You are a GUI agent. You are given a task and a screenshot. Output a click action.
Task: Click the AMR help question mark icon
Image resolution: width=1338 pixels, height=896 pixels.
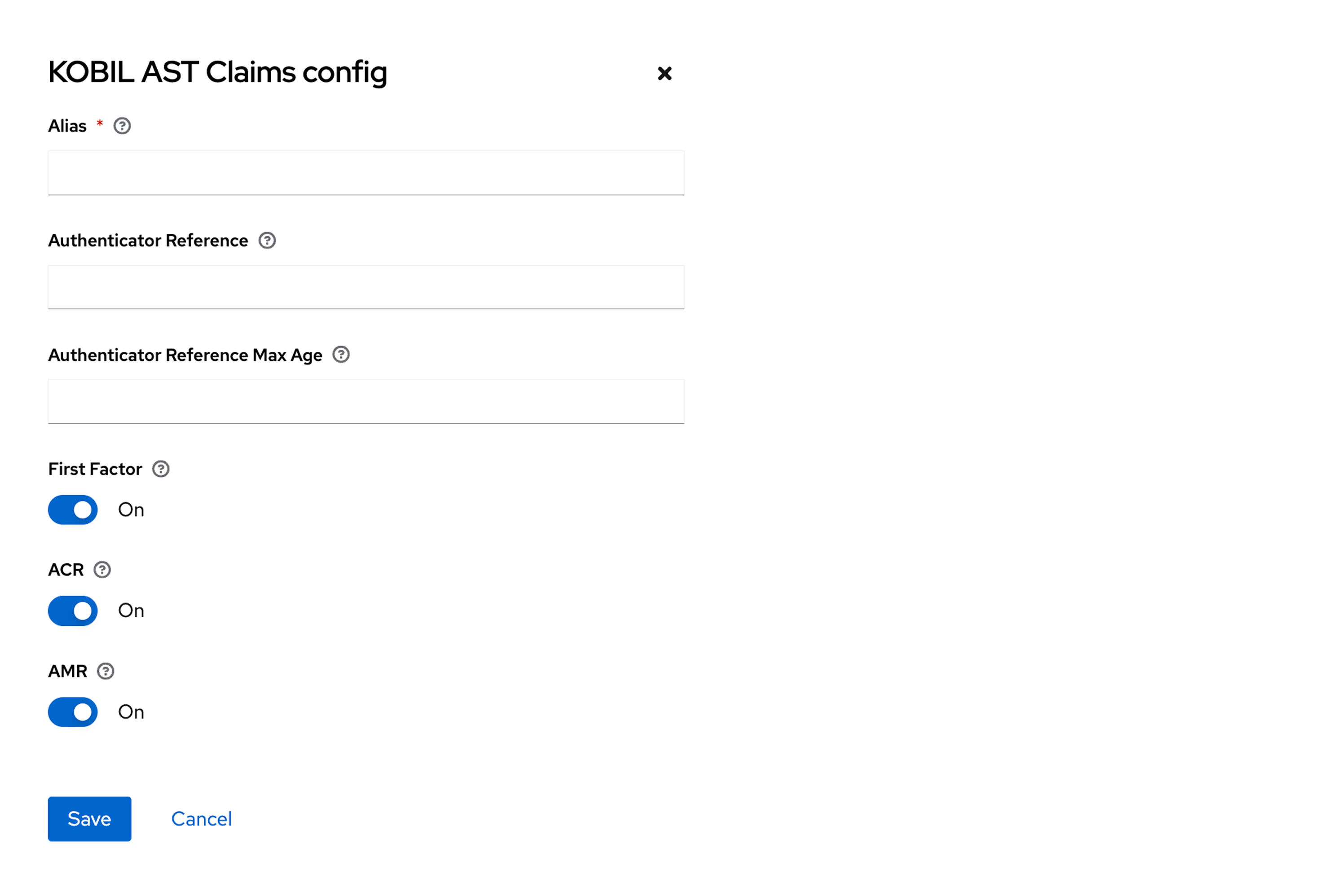click(x=106, y=671)
